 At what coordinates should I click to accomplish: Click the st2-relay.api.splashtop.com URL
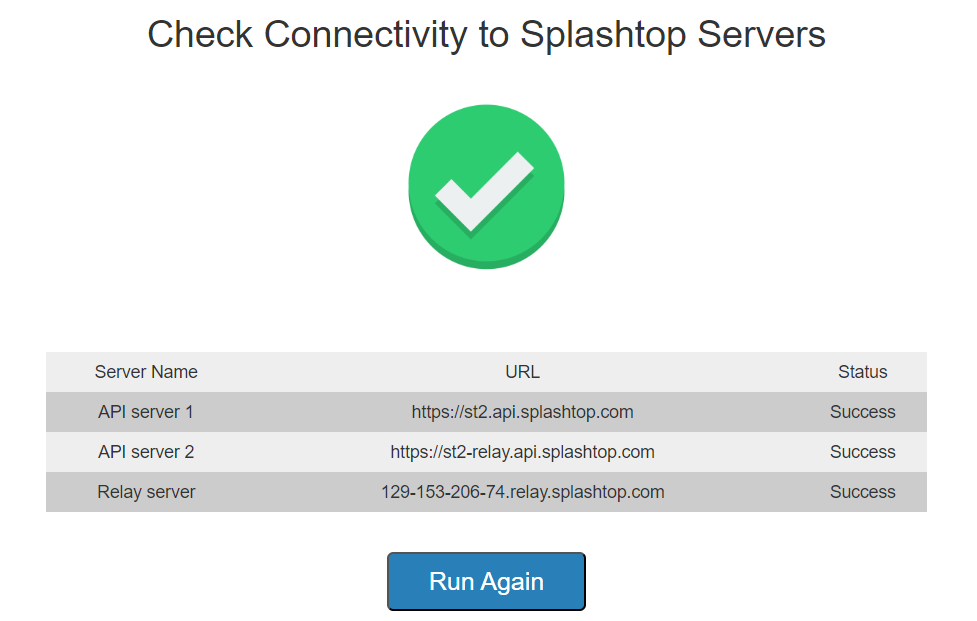[x=522, y=452]
